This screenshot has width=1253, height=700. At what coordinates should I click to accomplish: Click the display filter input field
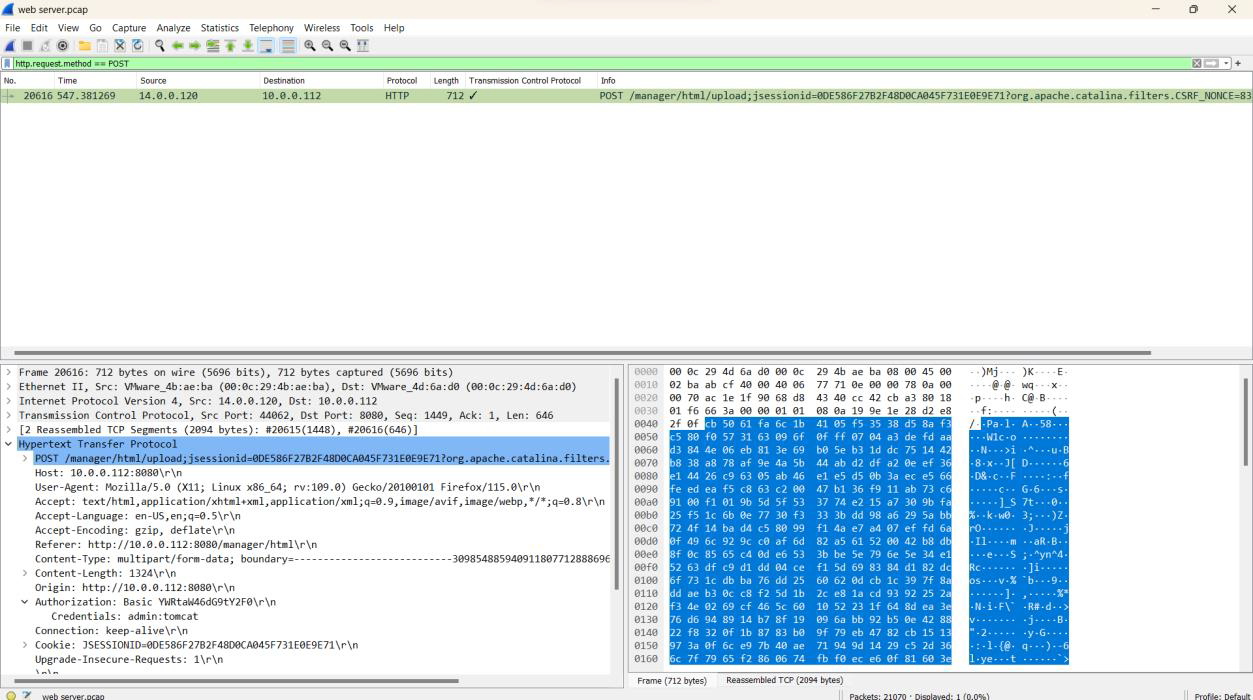pyautogui.click(x=600, y=63)
